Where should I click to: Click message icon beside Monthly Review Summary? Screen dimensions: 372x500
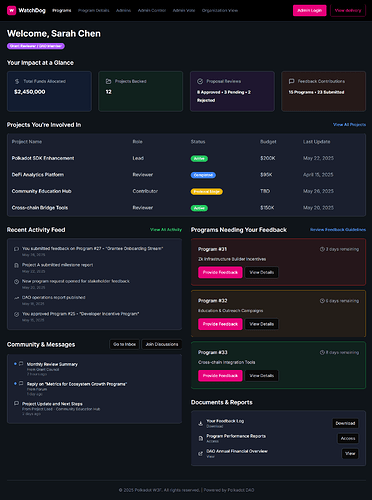pyautogui.click(x=21, y=364)
